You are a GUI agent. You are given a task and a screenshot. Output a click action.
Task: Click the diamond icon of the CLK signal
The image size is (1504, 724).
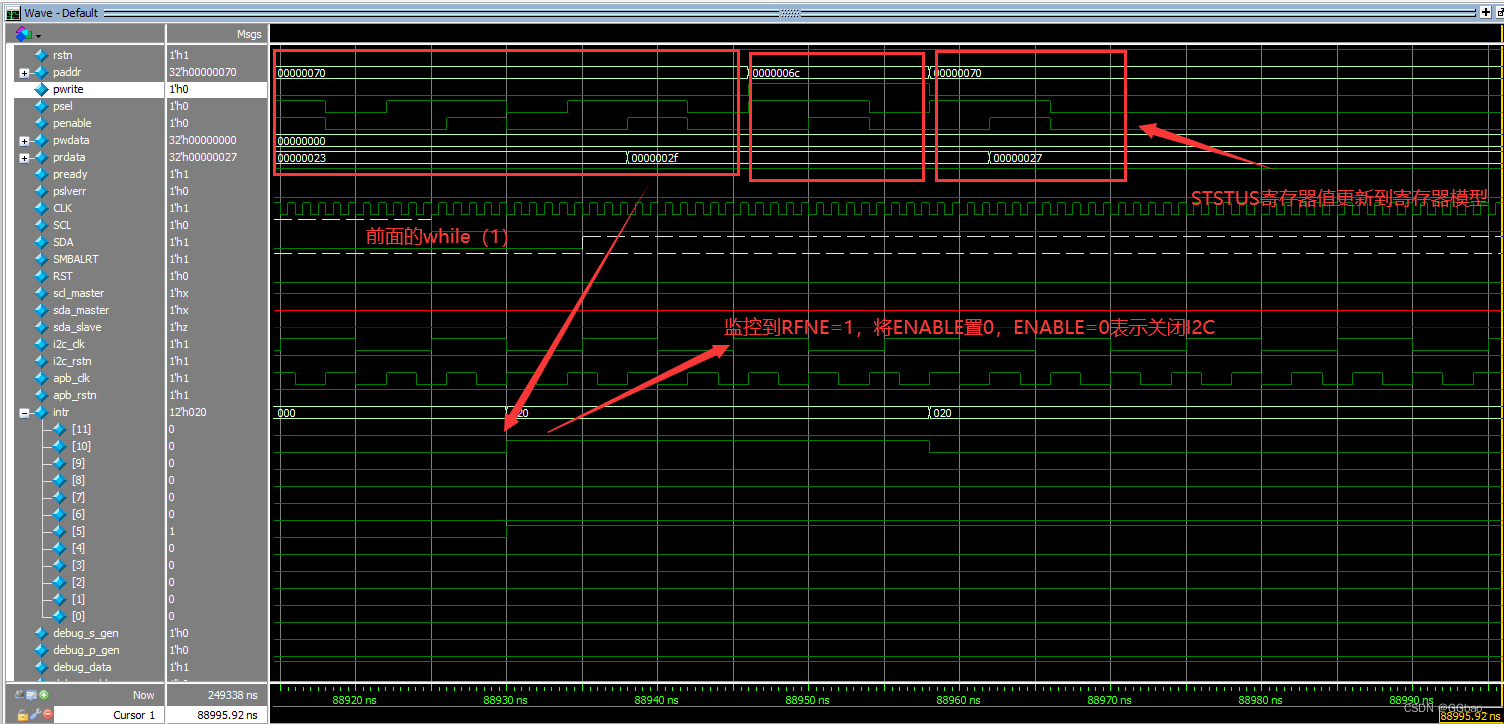click(x=41, y=208)
